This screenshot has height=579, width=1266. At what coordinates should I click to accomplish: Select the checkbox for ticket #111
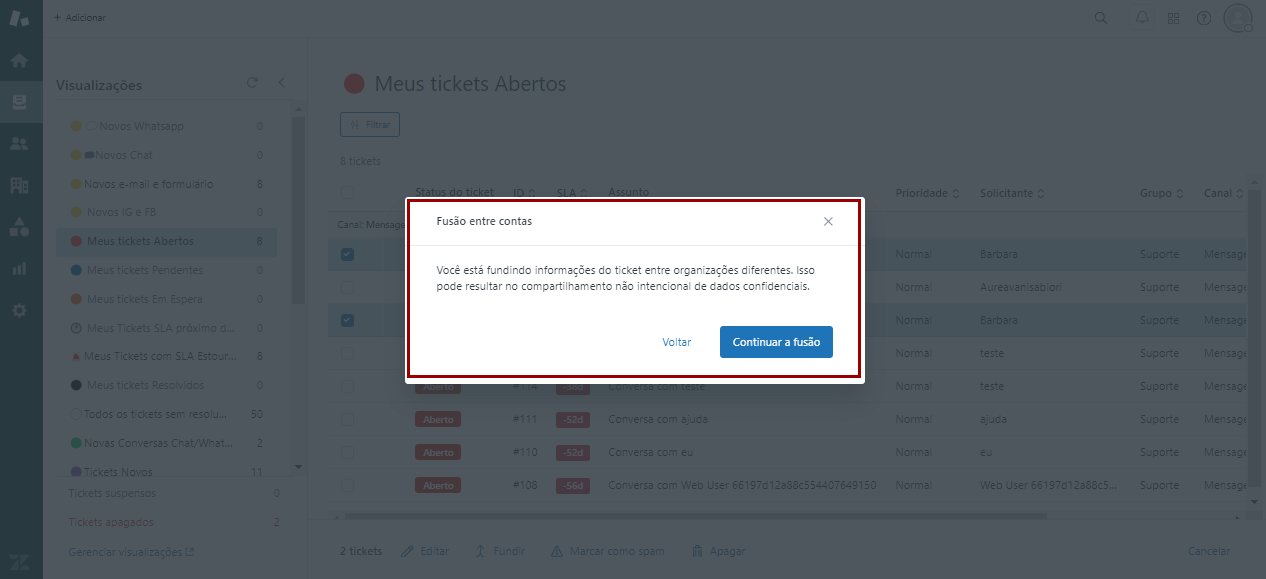[347, 420]
